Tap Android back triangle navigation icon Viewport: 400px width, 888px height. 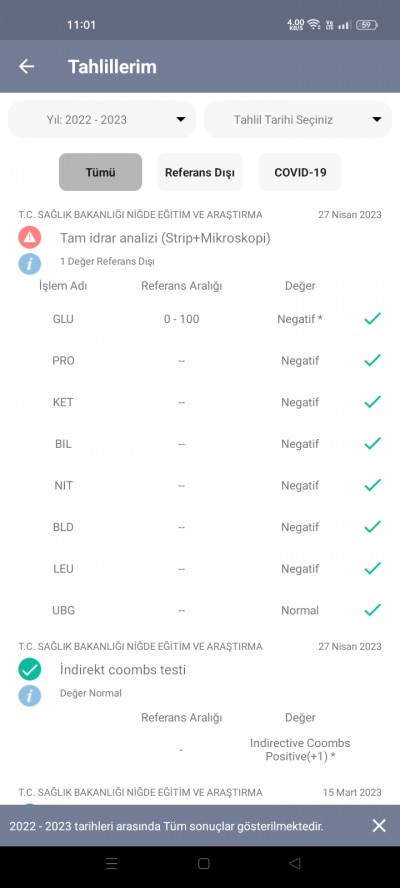295,863
